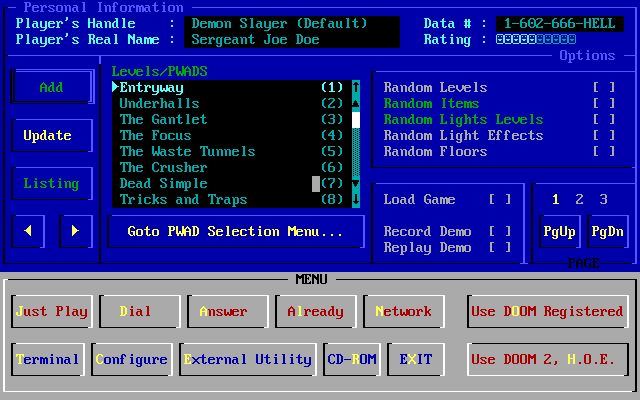Select Dead Simple level
640x400 pixels.
tap(231, 183)
